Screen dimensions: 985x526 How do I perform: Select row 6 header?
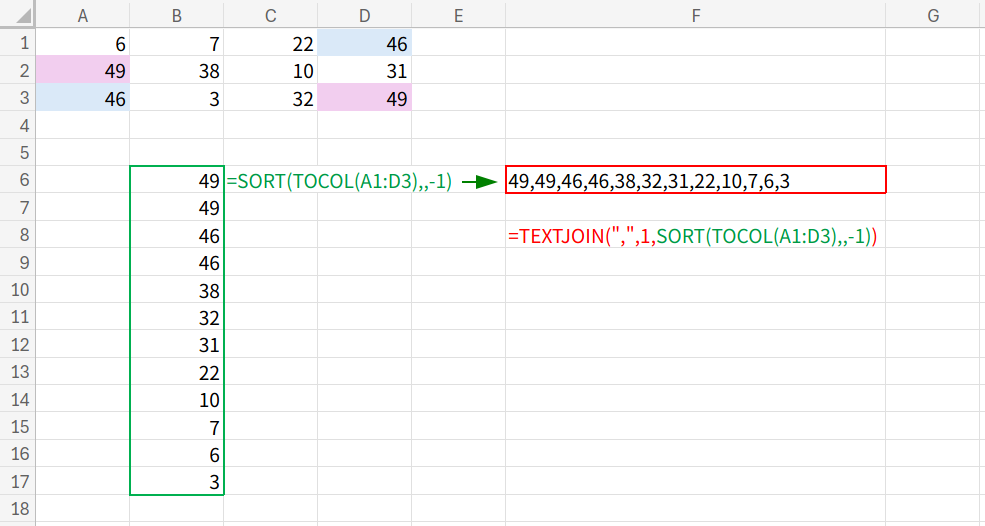pos(17,181)
